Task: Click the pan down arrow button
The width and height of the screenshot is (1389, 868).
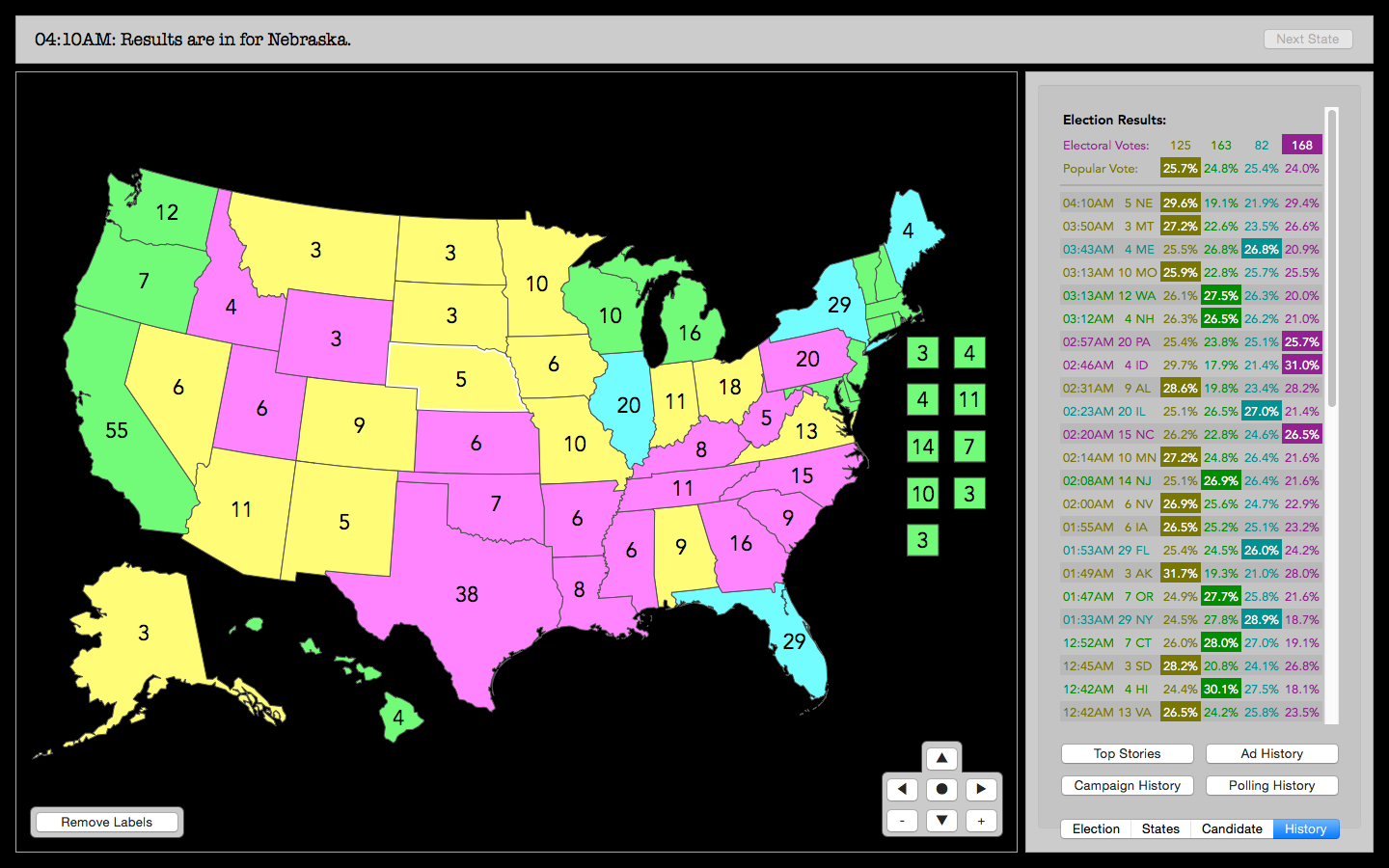Action: coord(941,820)
